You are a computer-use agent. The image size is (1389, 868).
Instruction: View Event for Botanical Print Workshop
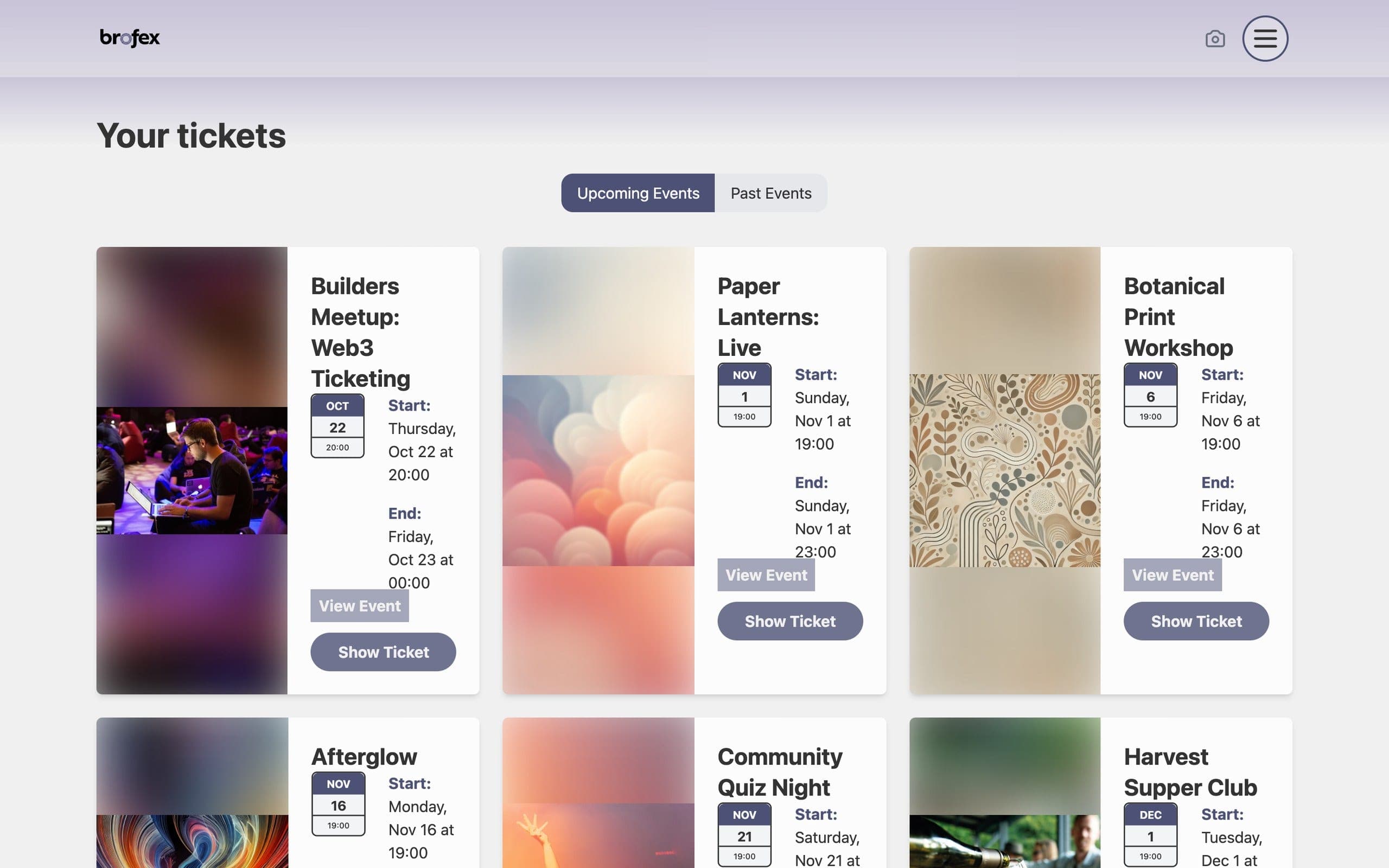coord(1173,575)
